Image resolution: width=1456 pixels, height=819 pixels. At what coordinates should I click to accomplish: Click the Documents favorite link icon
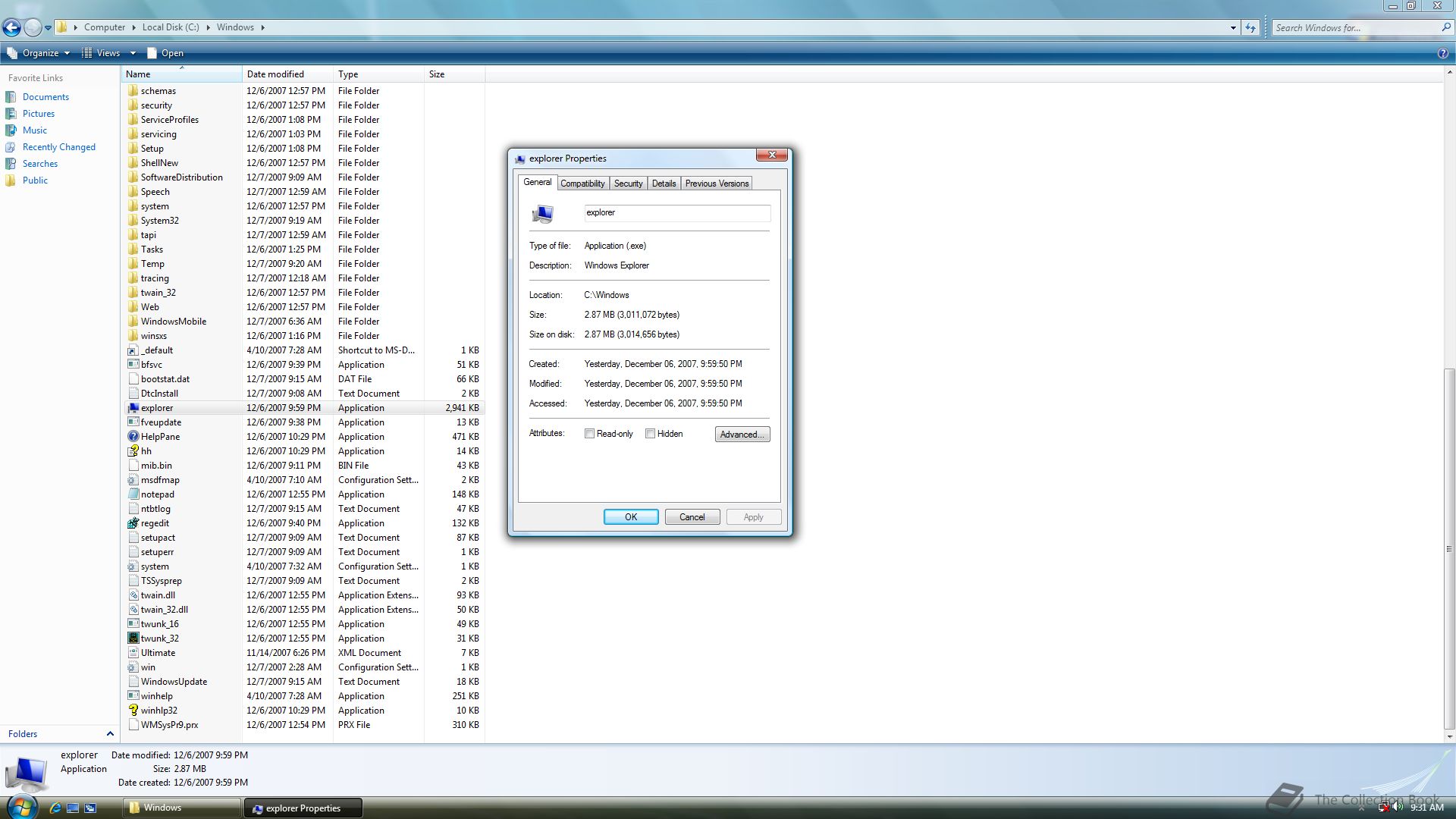11,97
